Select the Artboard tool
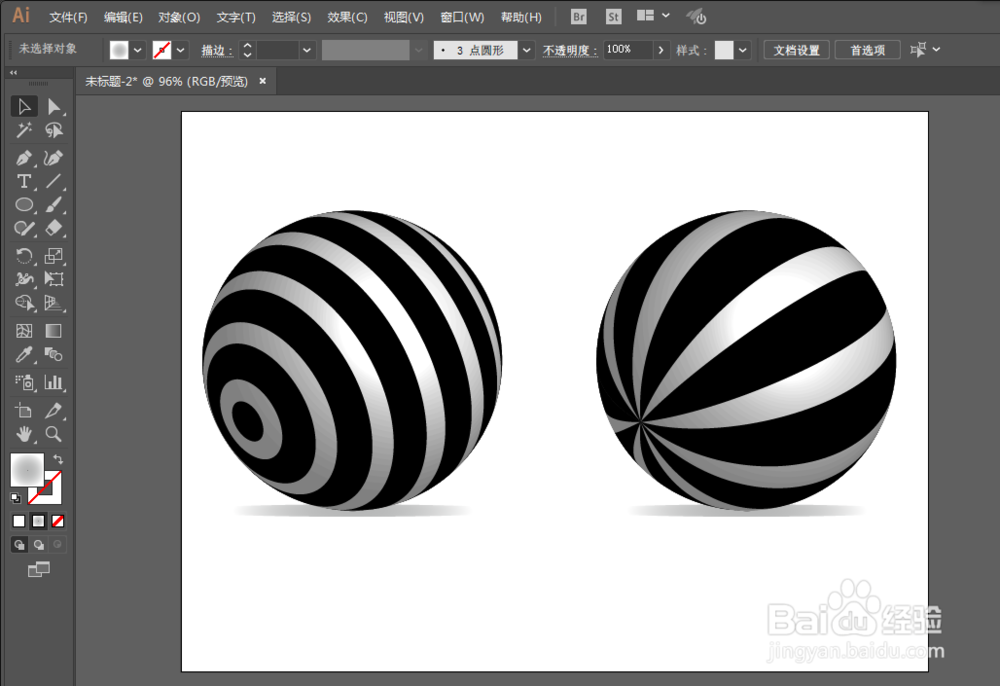The height and width of the screenshot is (686, 1000). [24, 410]
